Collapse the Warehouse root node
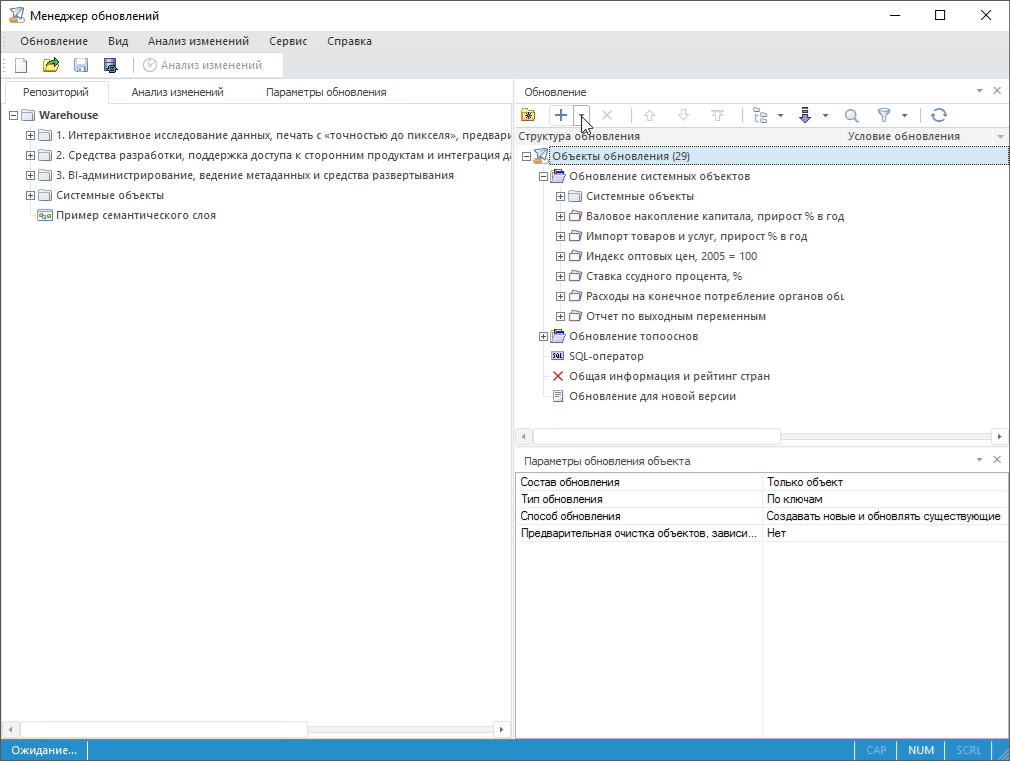 pyautogui.click(x=13, y=115)
